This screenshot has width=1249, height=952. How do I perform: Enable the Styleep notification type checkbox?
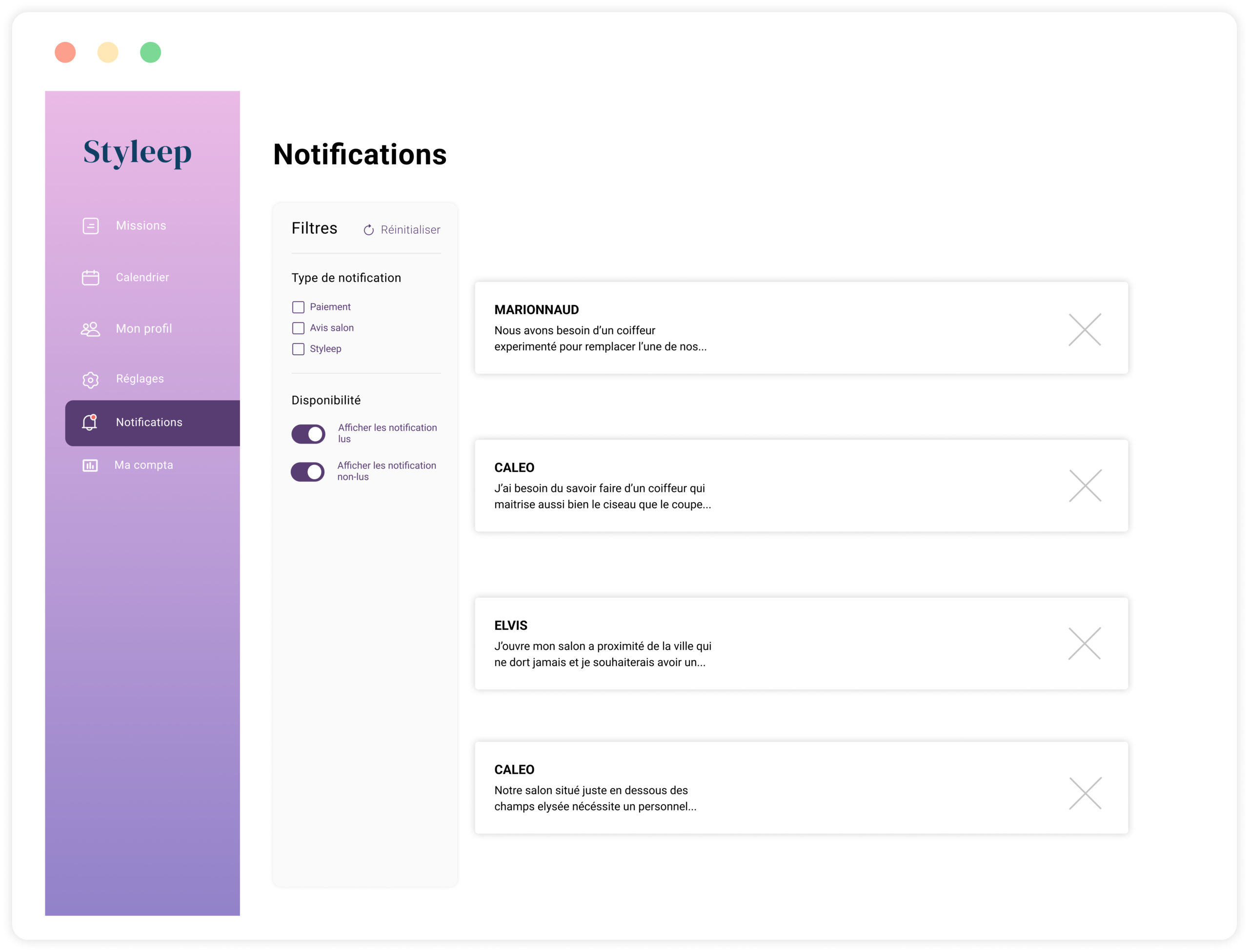299,349
